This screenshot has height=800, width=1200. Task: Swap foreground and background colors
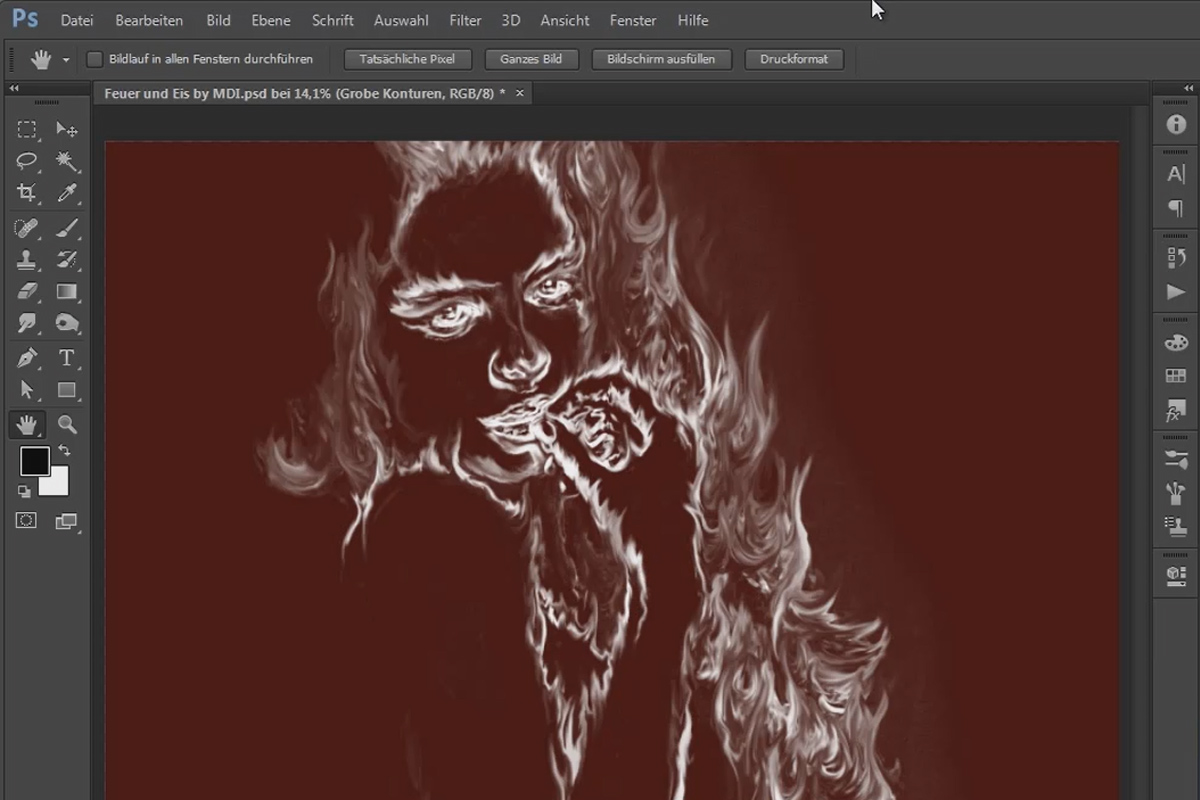64,451
